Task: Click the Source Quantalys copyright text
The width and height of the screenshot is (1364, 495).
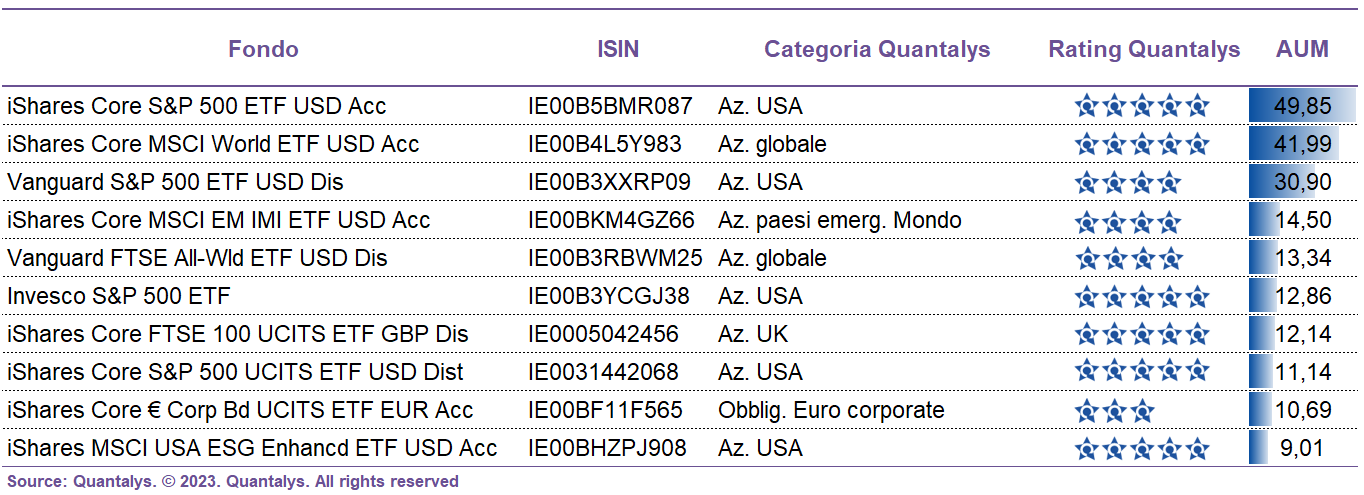Action: click(x=233, y=481)
